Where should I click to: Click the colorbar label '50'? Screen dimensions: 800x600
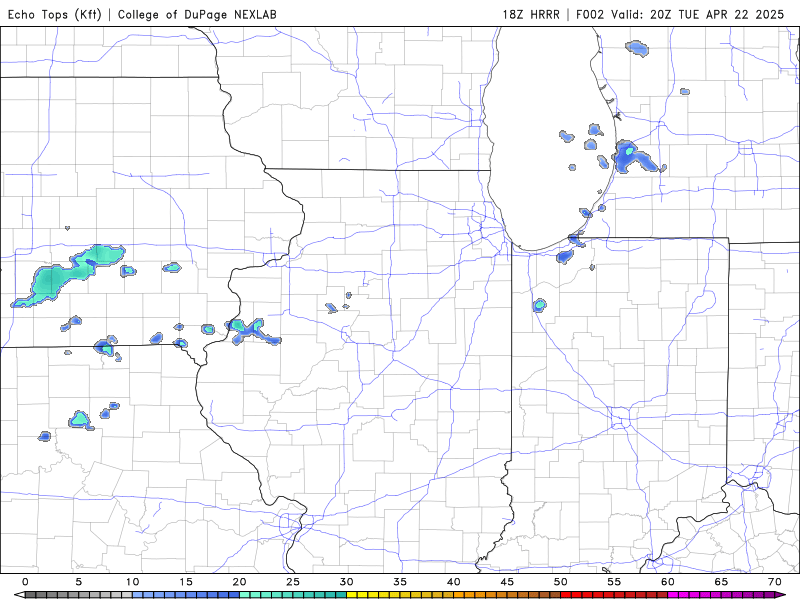(561, 582)
